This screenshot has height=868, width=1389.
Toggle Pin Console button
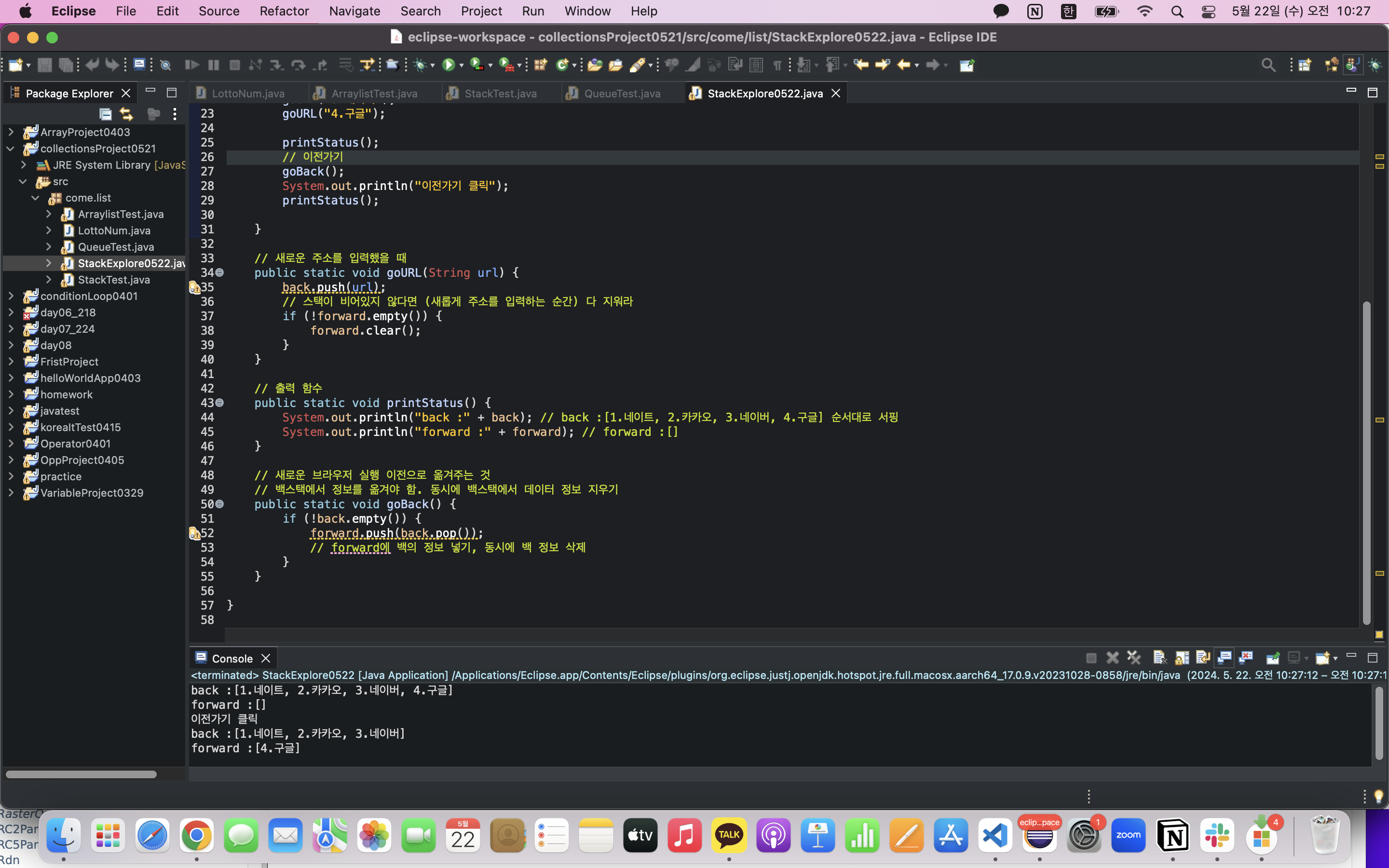coord(1272,657)
